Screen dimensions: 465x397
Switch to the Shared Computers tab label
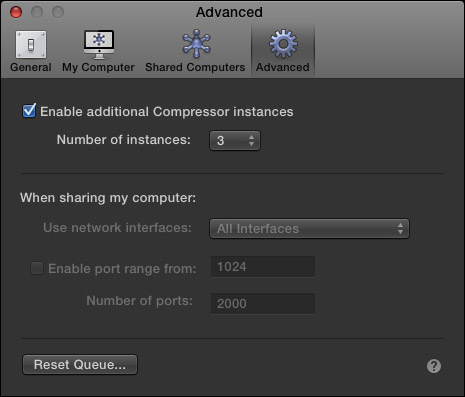[x=195, y=67]
